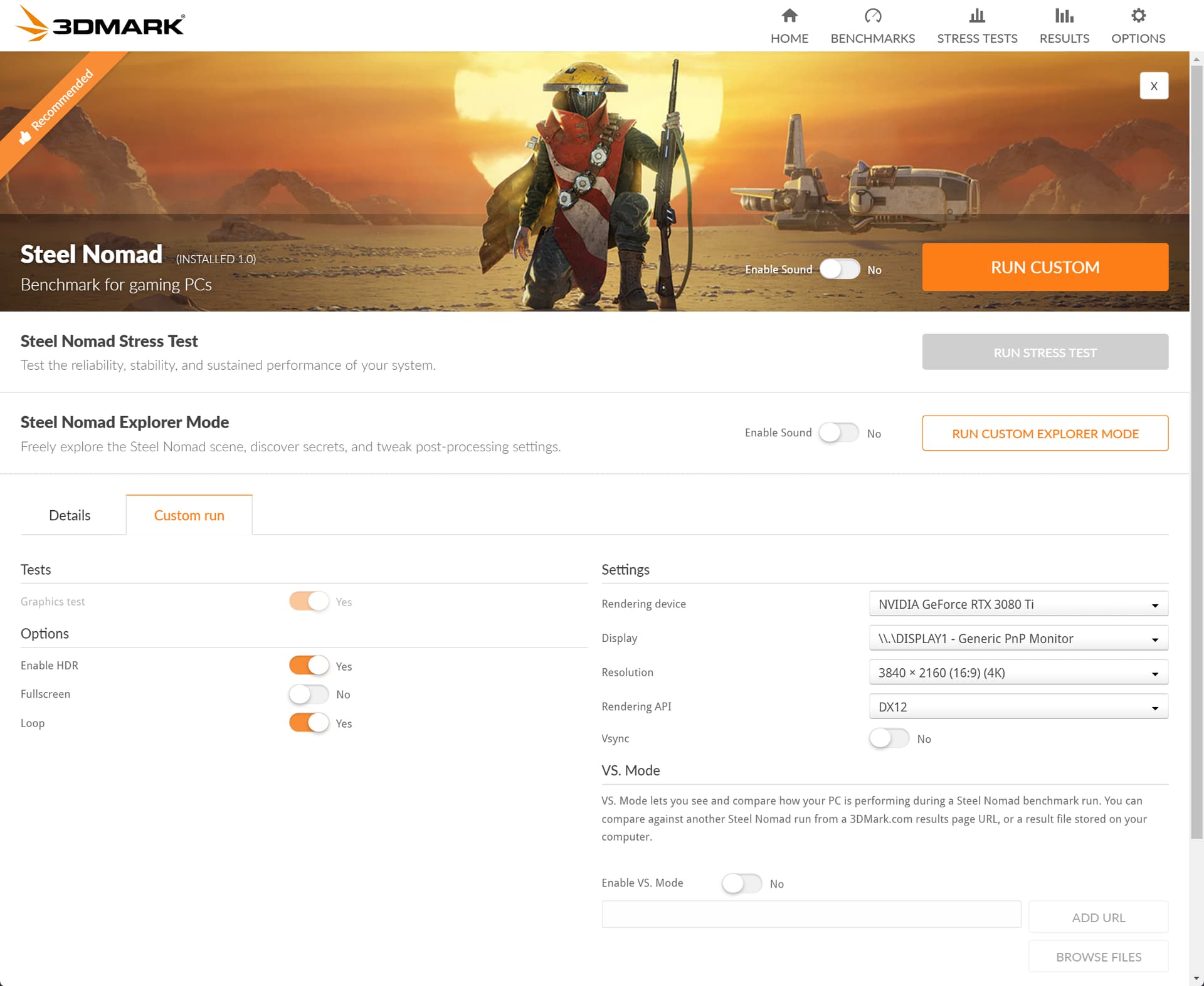Viewport: 1204px width, 986px height.
Task: Toggle Enable Sound for Steel Nomad benchmark
Action: (x=840, y=269)
